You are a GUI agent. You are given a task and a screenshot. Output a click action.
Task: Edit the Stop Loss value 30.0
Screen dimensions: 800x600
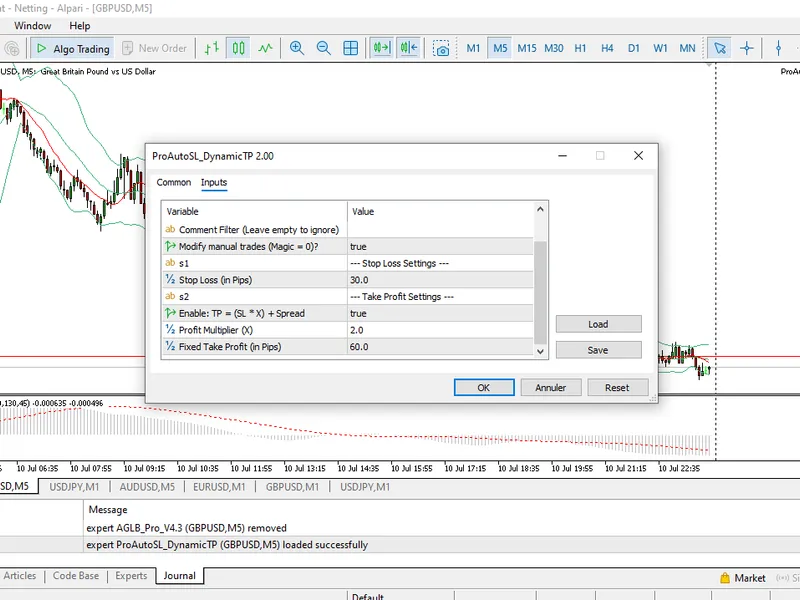point(440,280)
